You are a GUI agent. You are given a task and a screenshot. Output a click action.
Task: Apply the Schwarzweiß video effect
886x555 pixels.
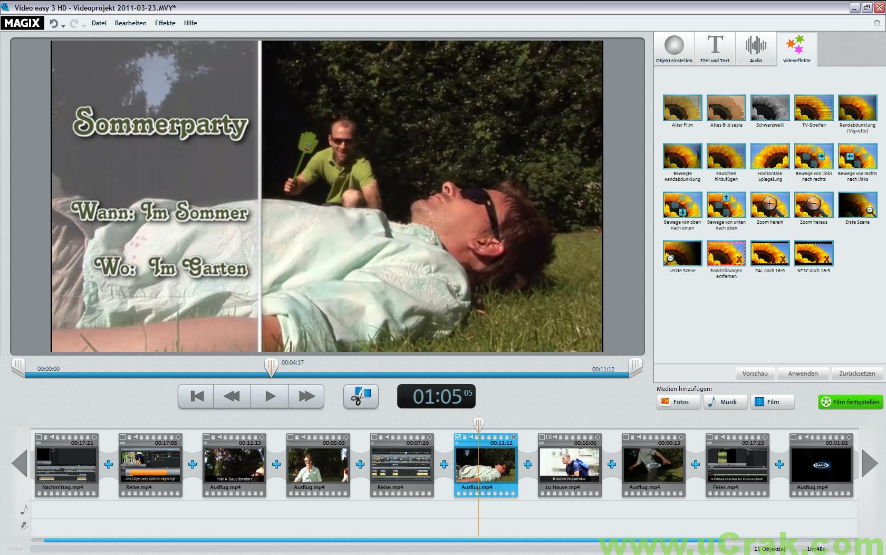(x=770, y=108)
